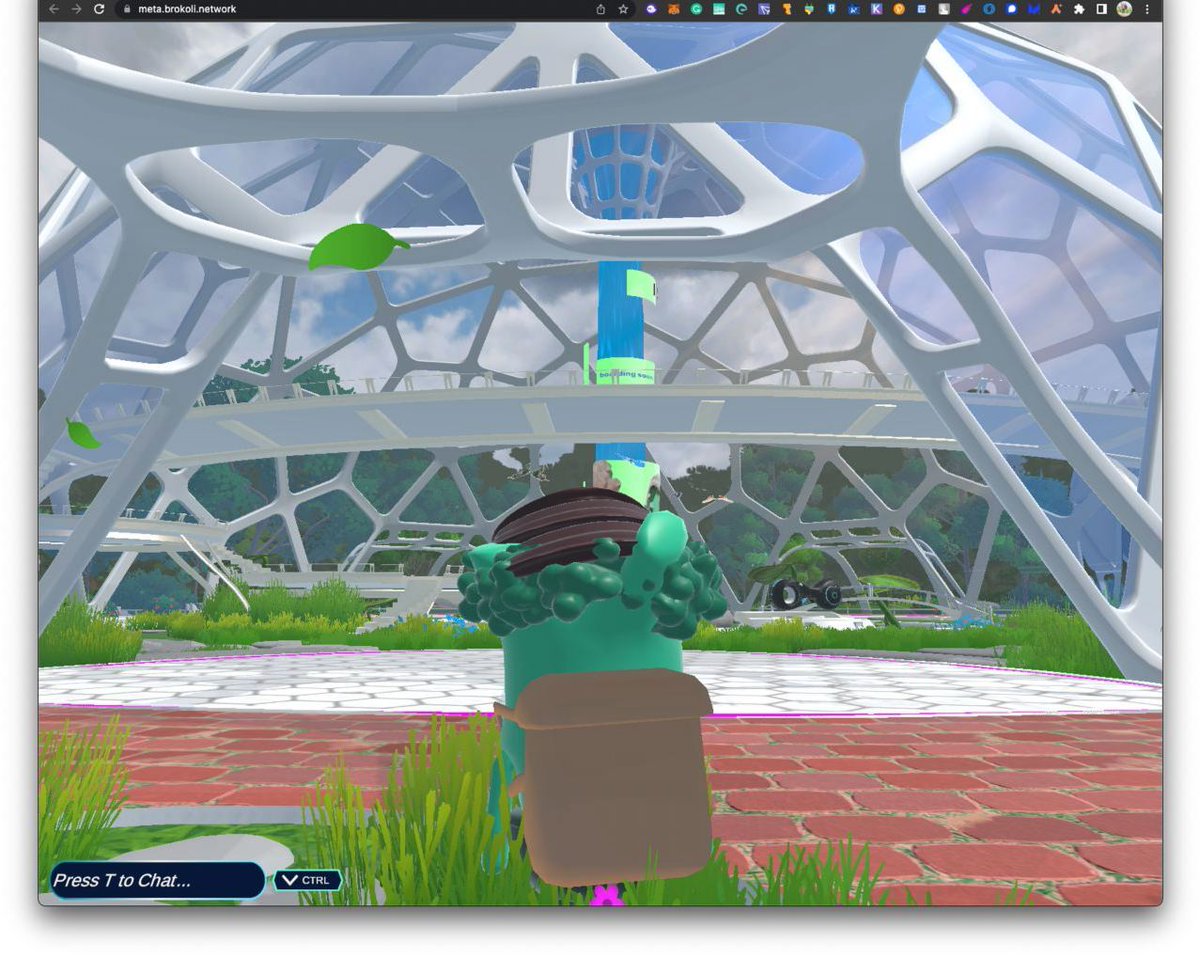Open the orange A extension
The height and width of the screenshot is (957, 1200).
pyautogui.click(x=1056, y=9)
